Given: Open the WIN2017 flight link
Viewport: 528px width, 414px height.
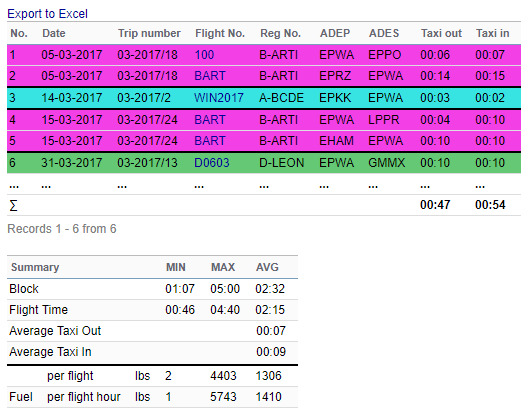Looking at the screenshot, I should (x=219, y=98).
